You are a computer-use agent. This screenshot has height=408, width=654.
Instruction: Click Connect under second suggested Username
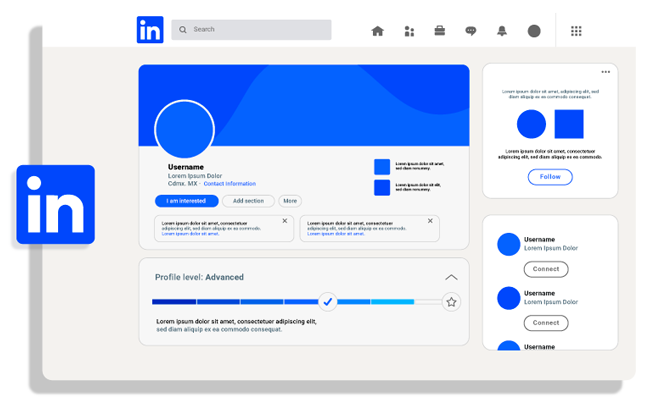[546, 323]
